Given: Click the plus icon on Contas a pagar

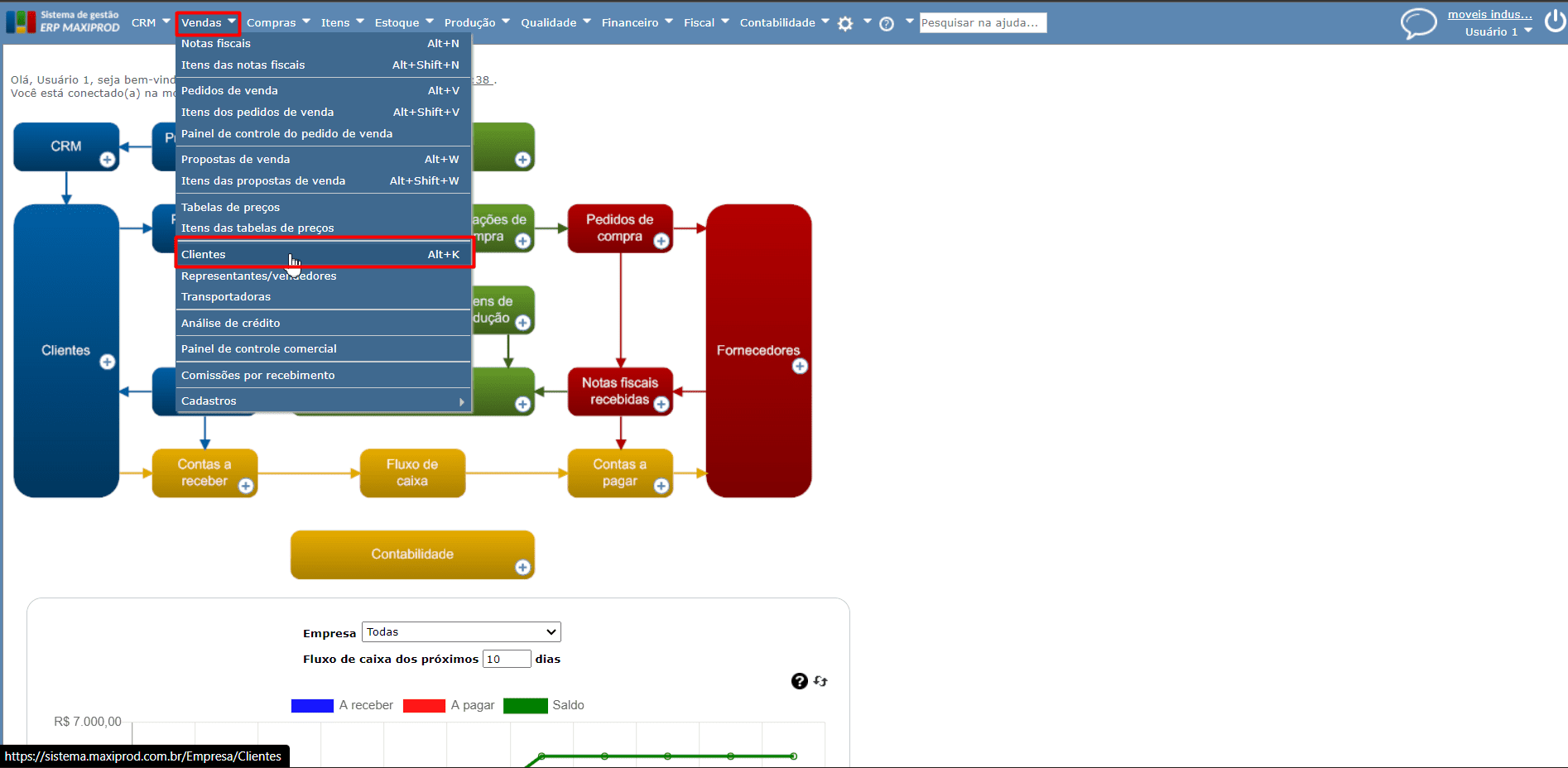Looking at the screenshot, I should pyautogui.click(x=661, y=486).
